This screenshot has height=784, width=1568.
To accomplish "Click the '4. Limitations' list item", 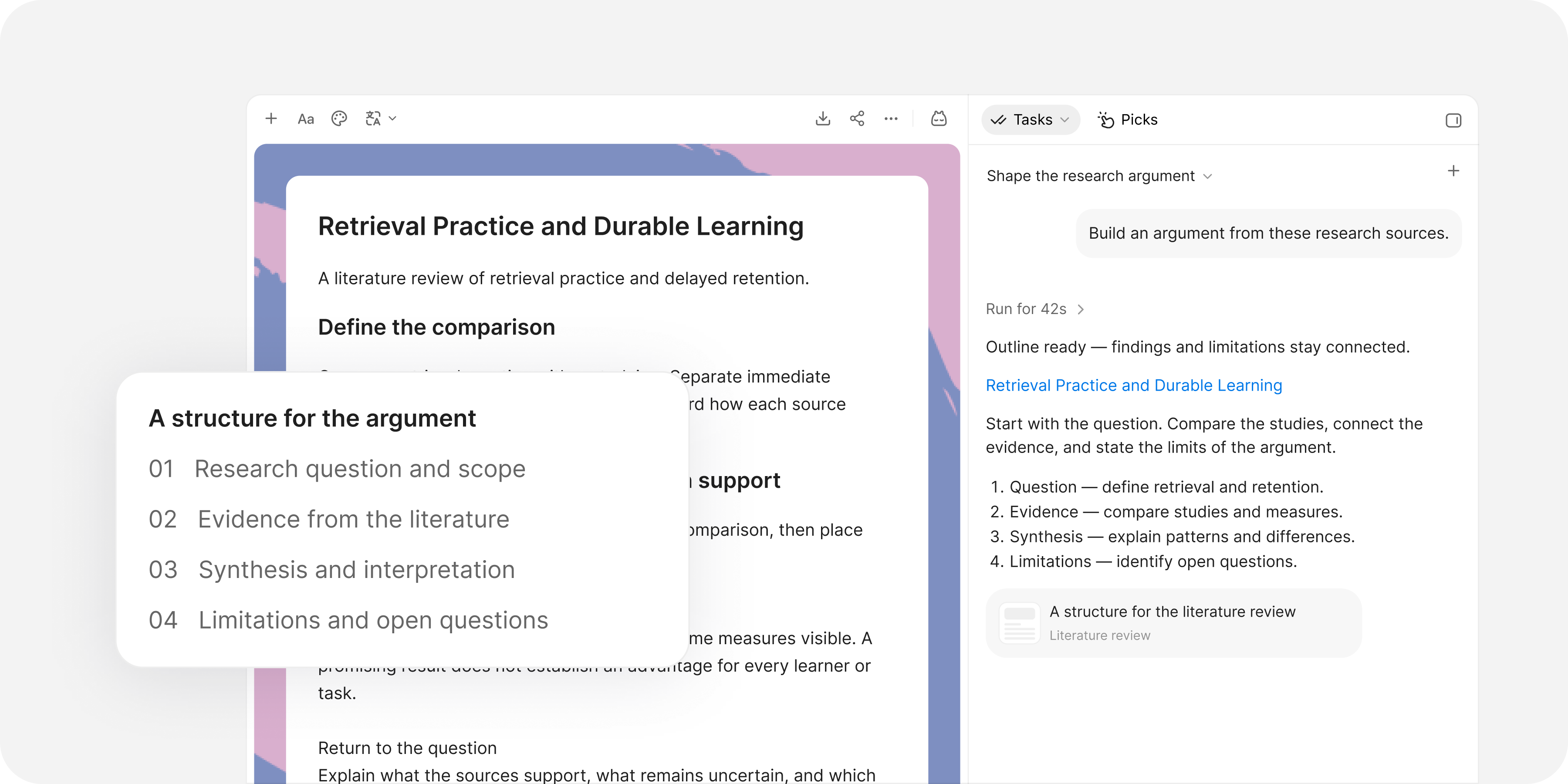I will click(1143, 562).
